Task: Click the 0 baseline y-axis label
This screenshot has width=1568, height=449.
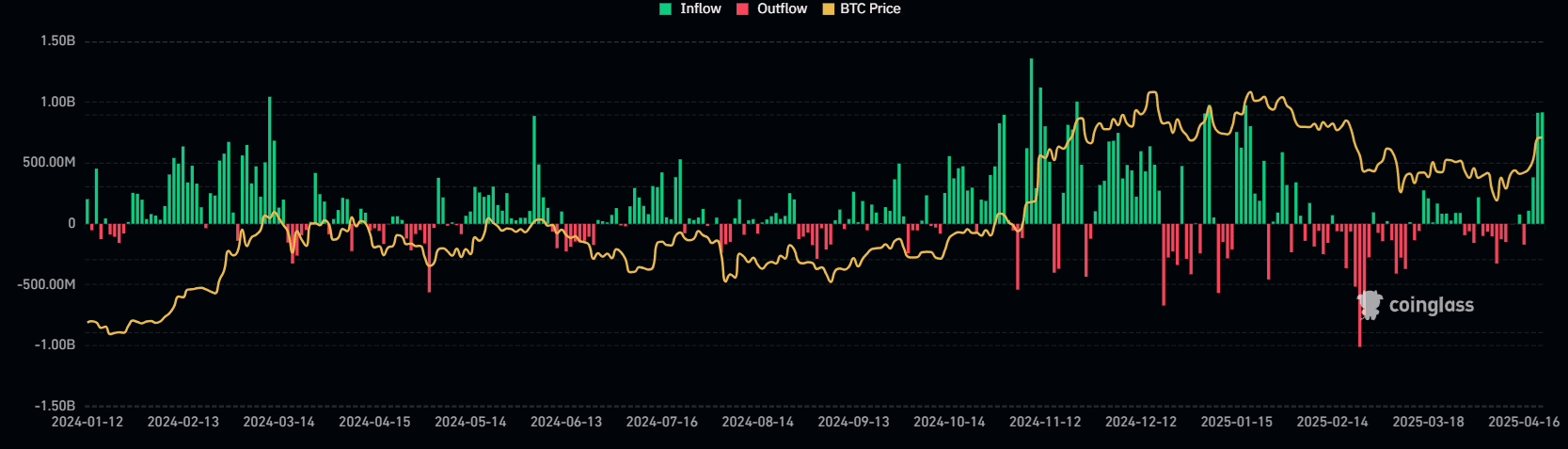Action: pyautogui.click(x=71, y=223)
